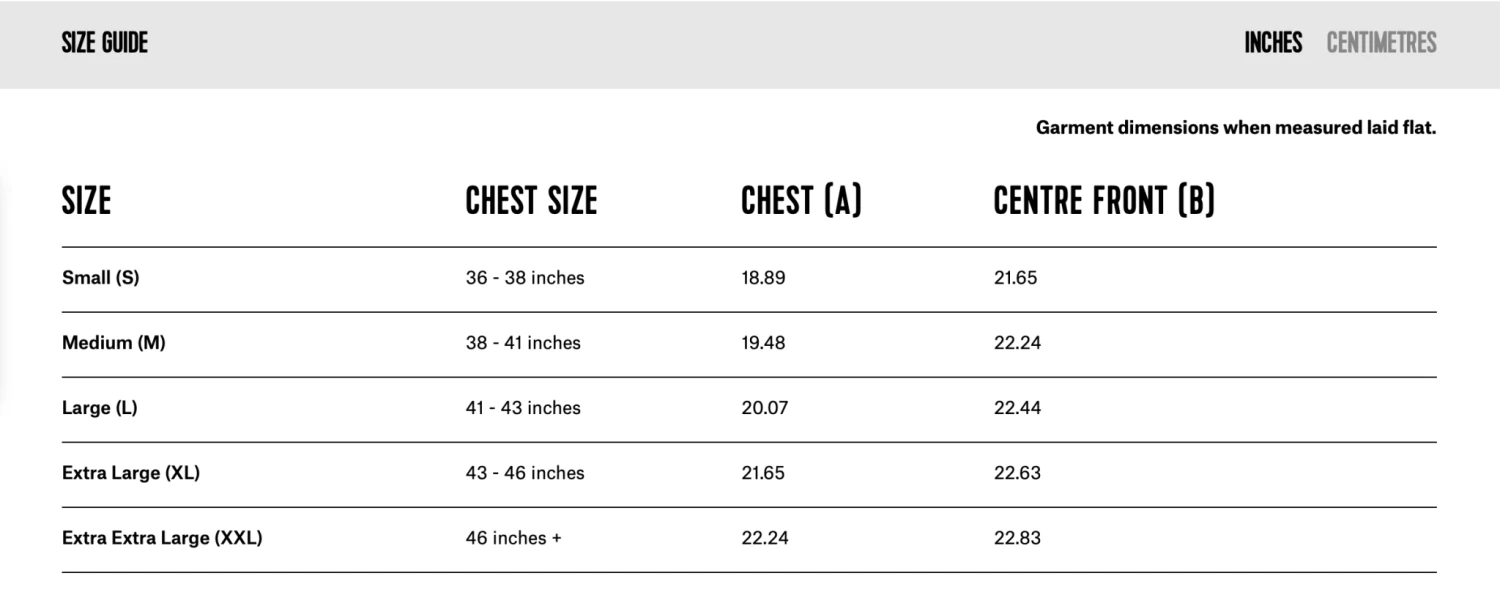Click the SIZE GUIDE heading

(104, 42)
